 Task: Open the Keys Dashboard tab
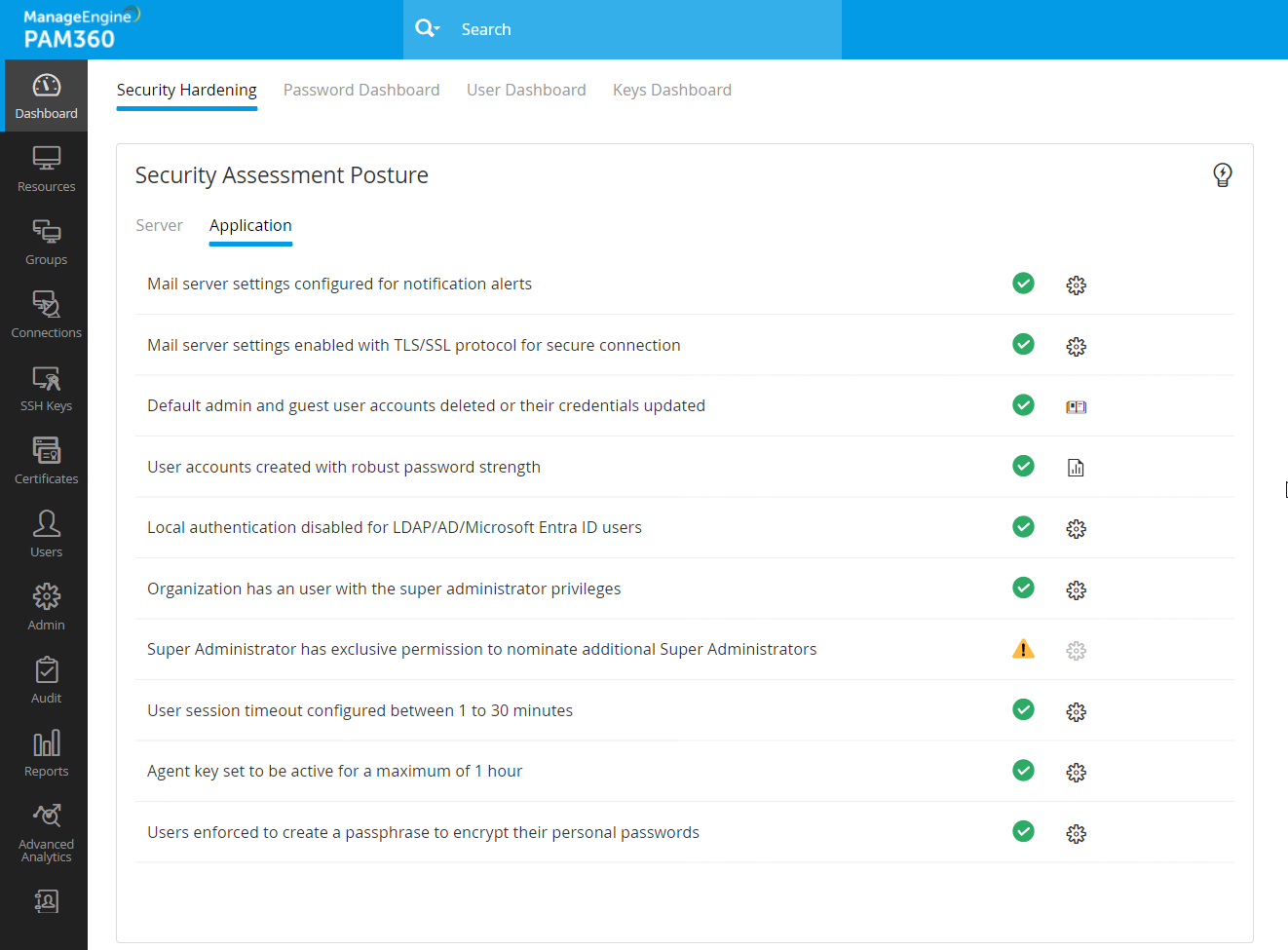(671, 90)
